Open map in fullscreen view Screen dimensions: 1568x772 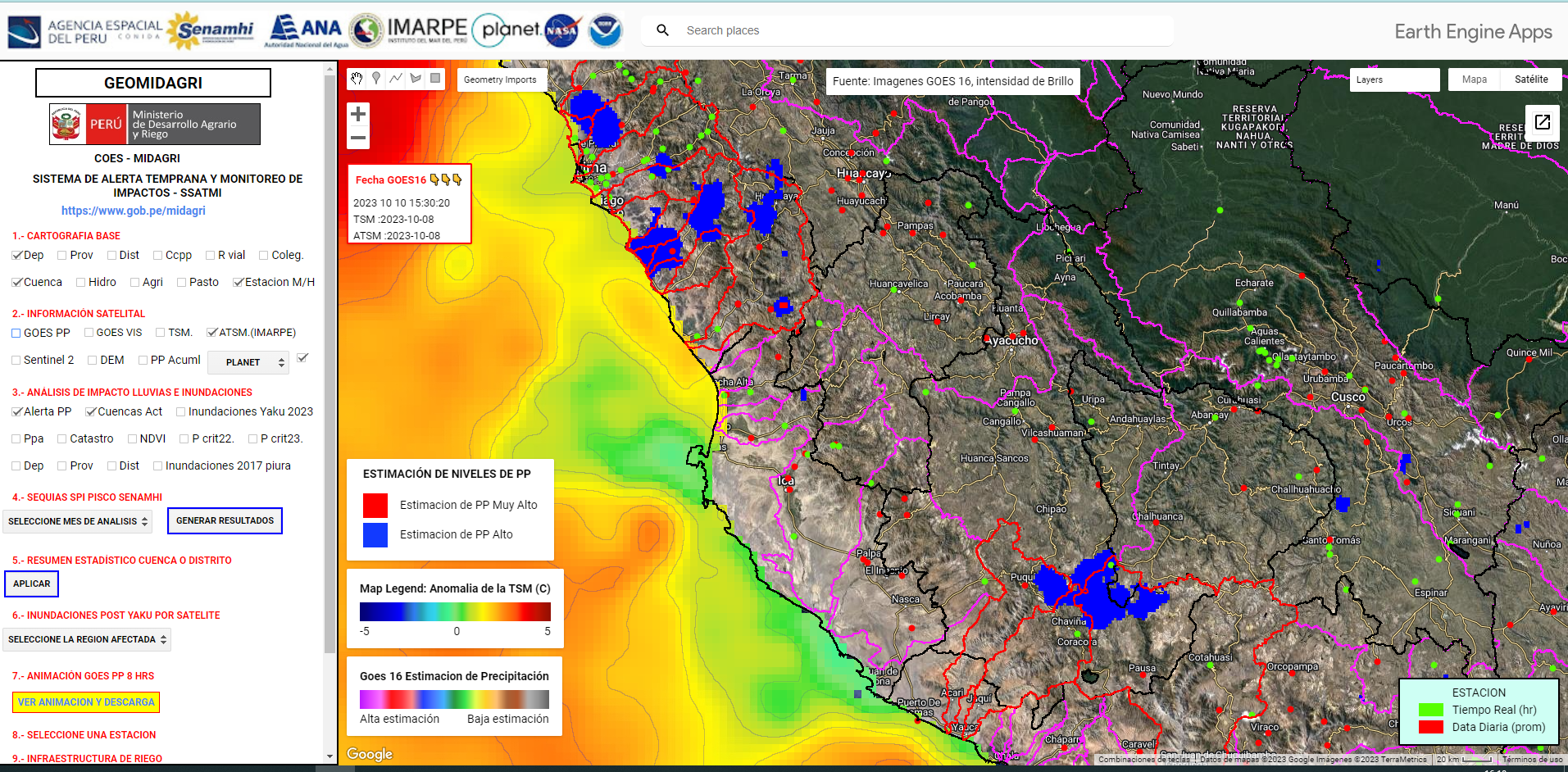(1542, 122)
